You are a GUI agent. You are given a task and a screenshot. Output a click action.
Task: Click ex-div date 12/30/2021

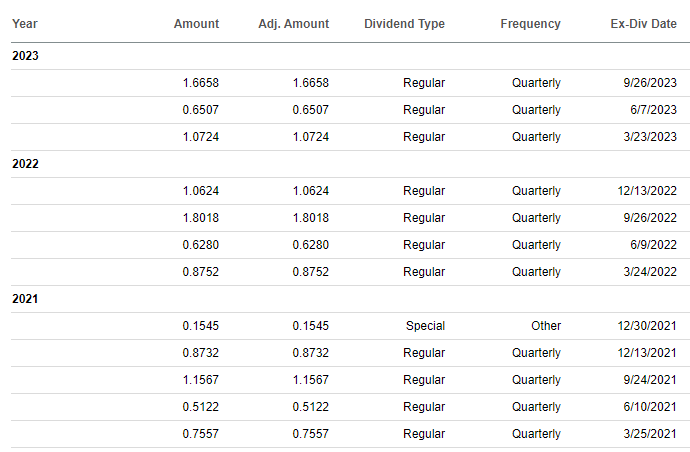coord(647,326)
